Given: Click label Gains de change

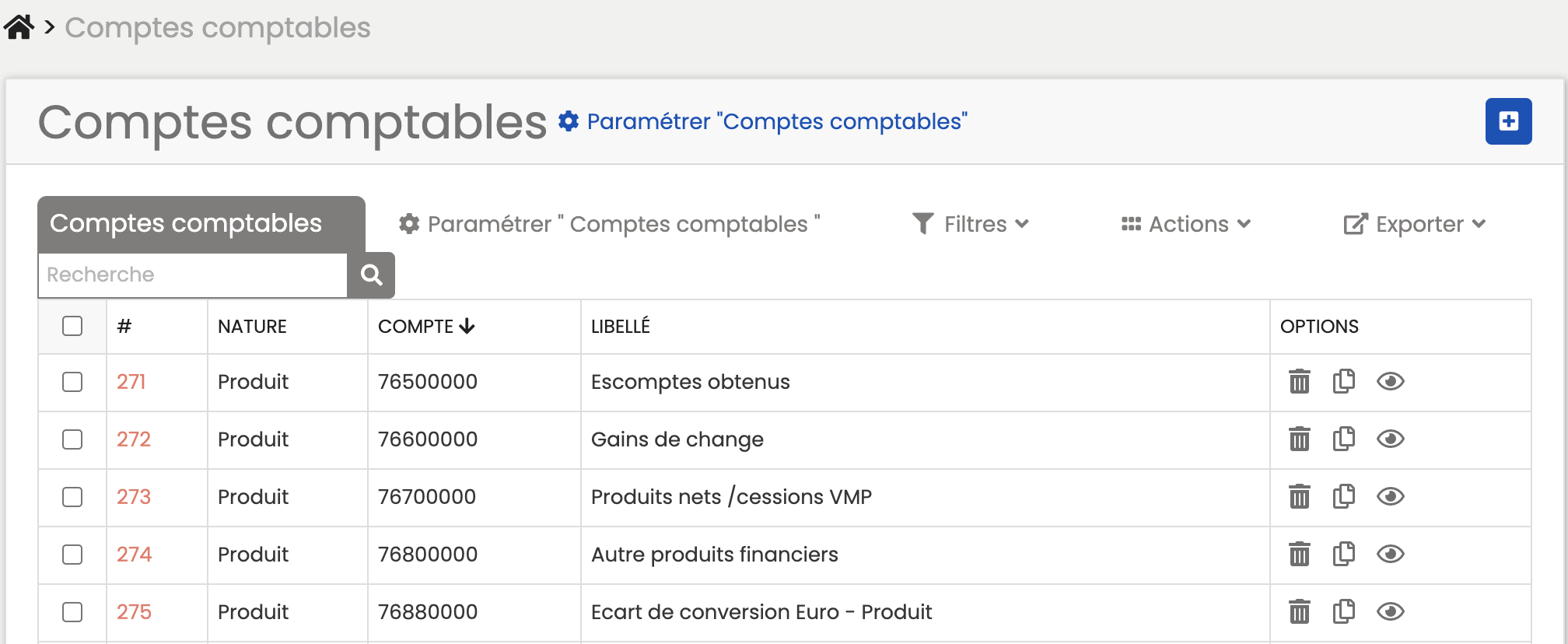Looking at the screenshot, I should pyautogui.click(x=677, y=439).
